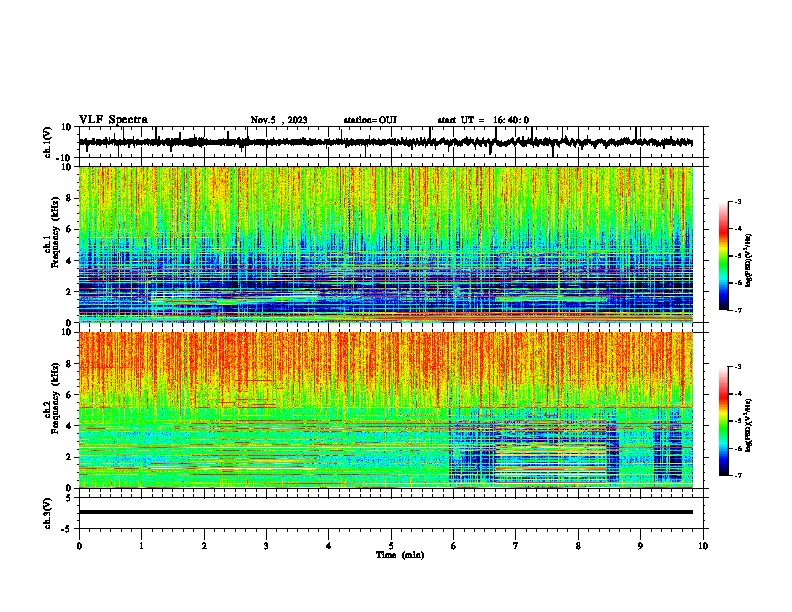The width and height of the screenshot is (792, 612).
Task: Select the "Time (min)" axis label
Action: pyautogui.click(x=400, y=555)
